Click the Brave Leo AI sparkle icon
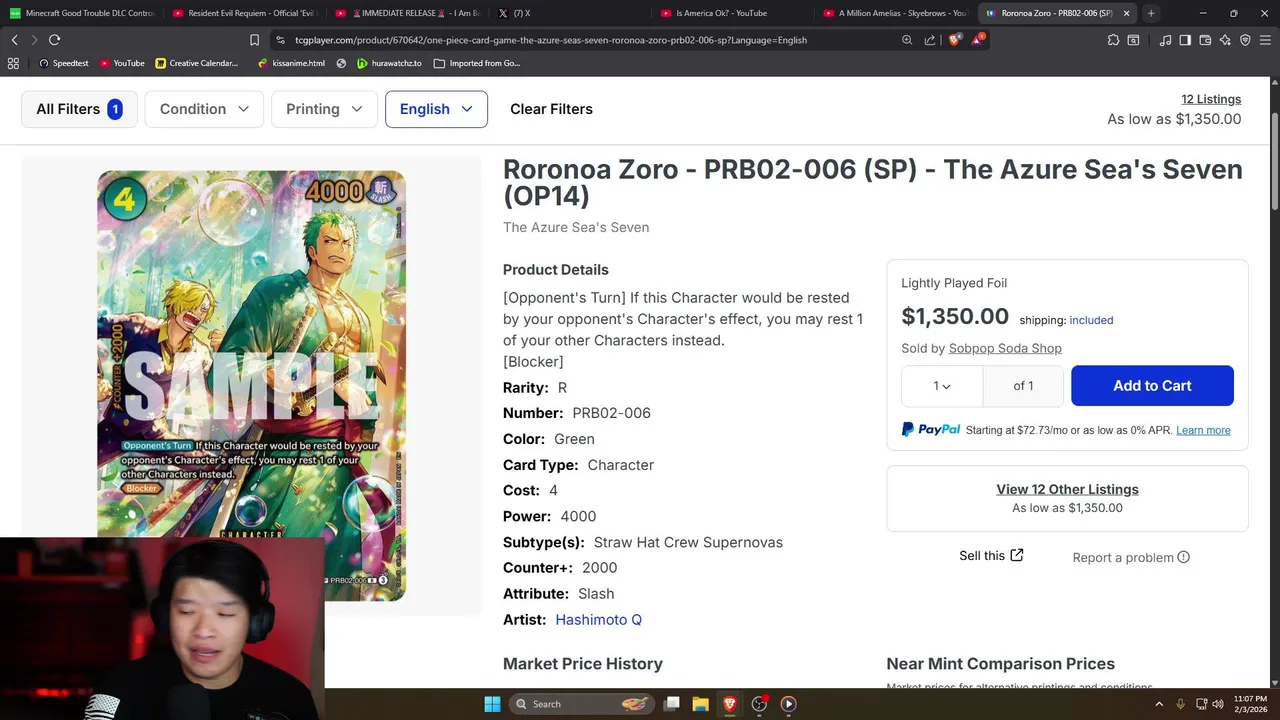Viewport: 1280px width, 720px height. coord(1225,40)
